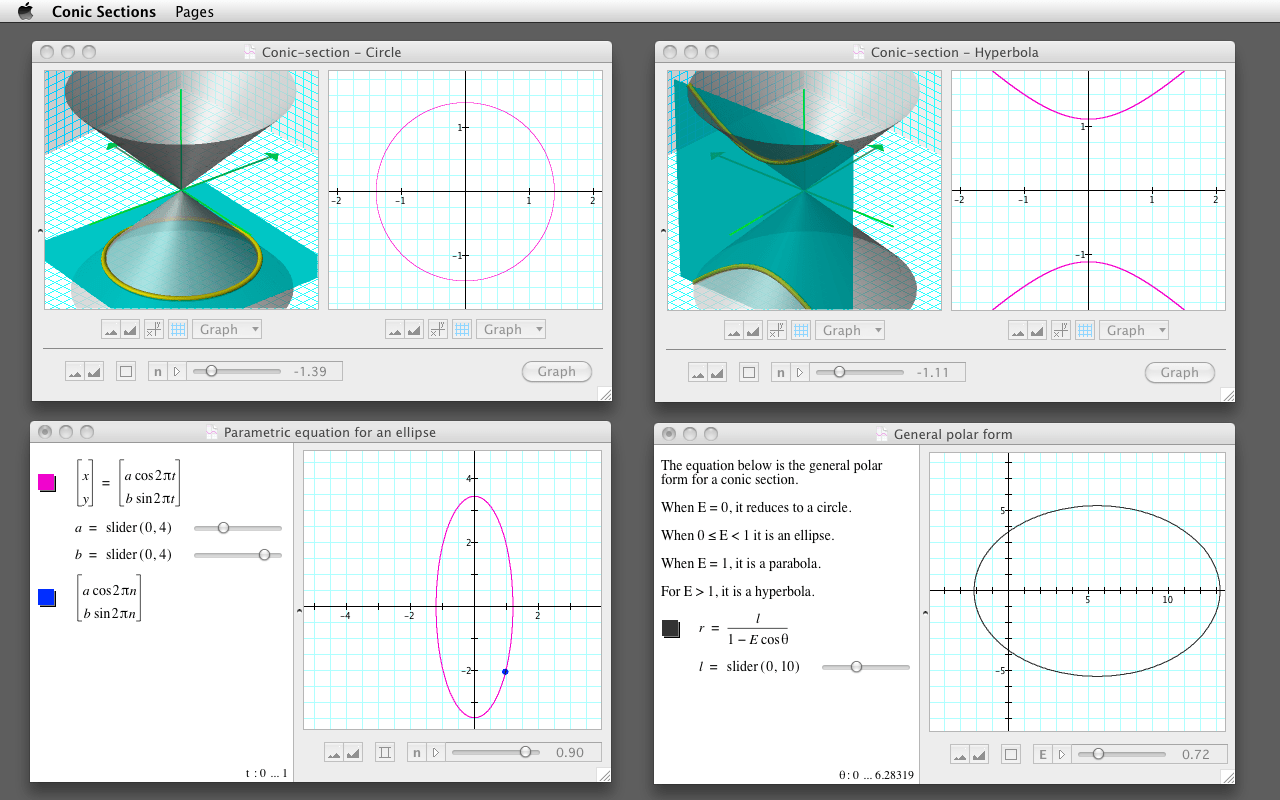Viewport: 1280px width, 800px height.
Task: Open Graph dropdown under Circle window's 3D view
Action: coord(227,329)
